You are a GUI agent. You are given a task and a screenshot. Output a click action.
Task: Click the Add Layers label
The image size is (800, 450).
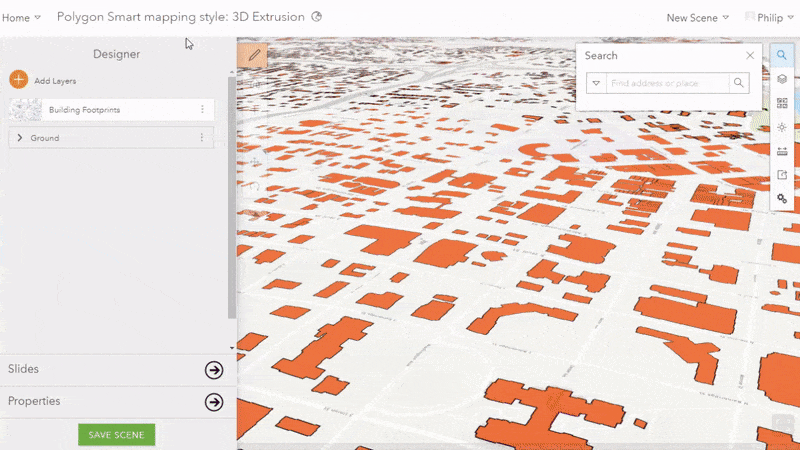(x=55, y=81)
